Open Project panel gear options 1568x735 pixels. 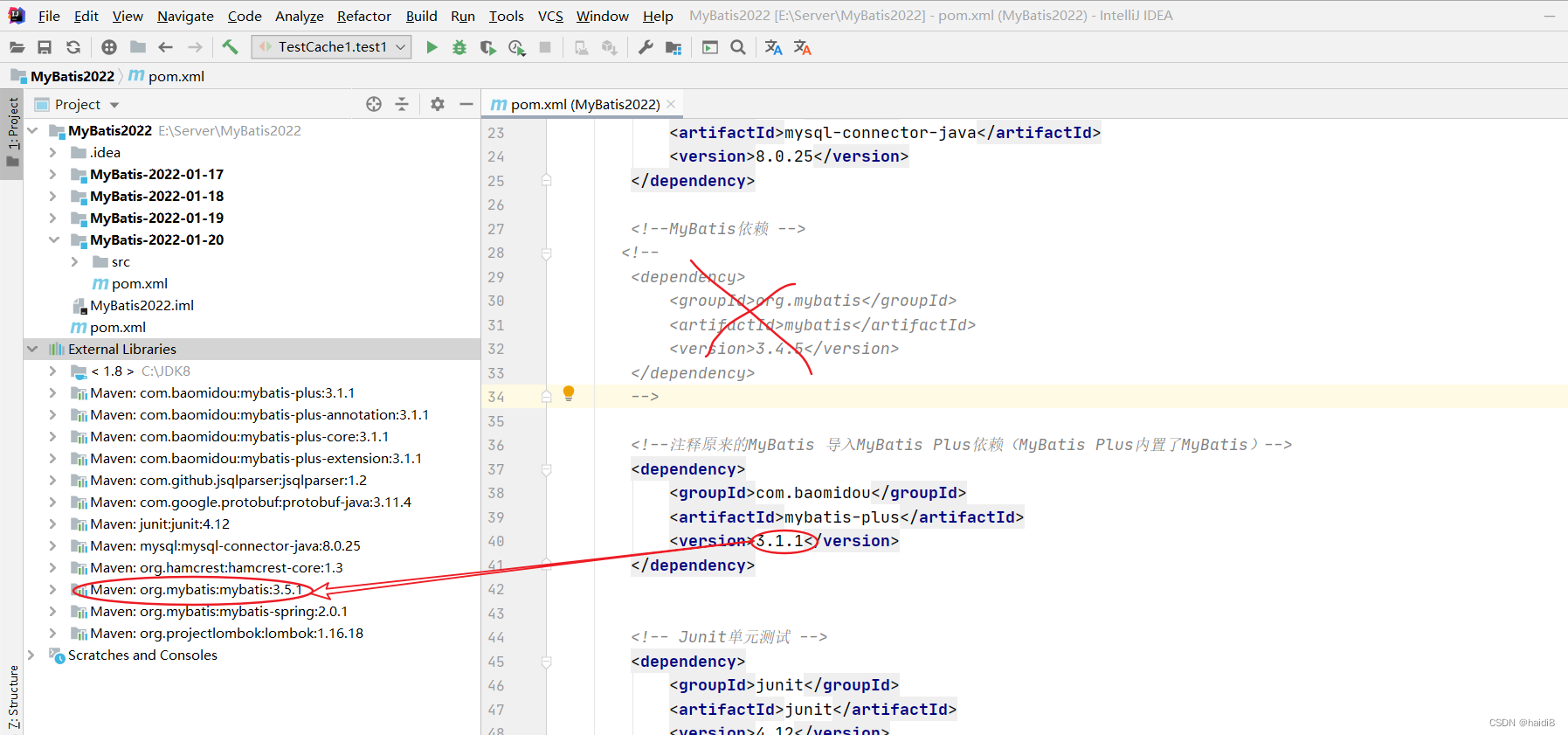[x=438, y=104]
